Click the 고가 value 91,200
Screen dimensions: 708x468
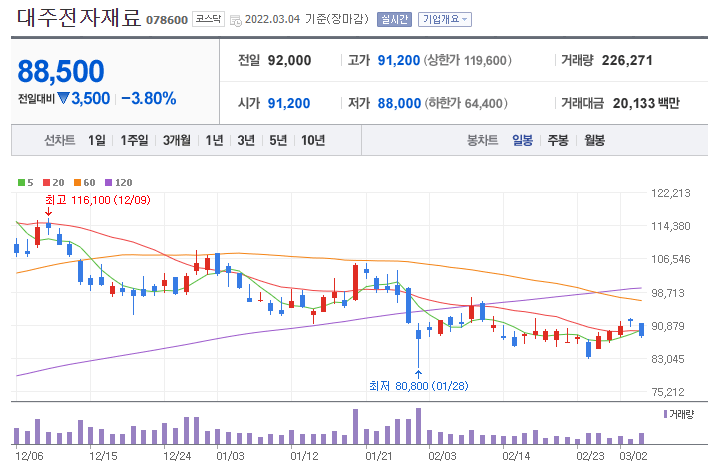[x=399, y=61]
